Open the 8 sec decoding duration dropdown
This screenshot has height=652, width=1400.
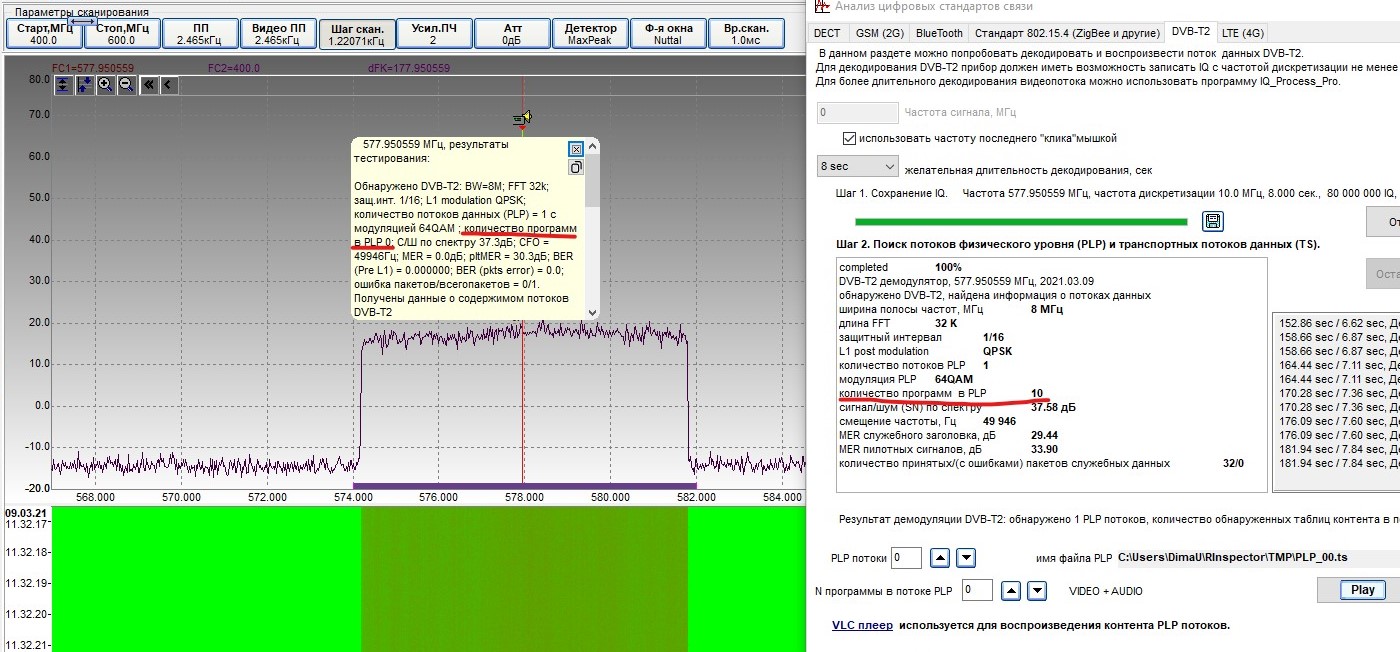[858, 166]
